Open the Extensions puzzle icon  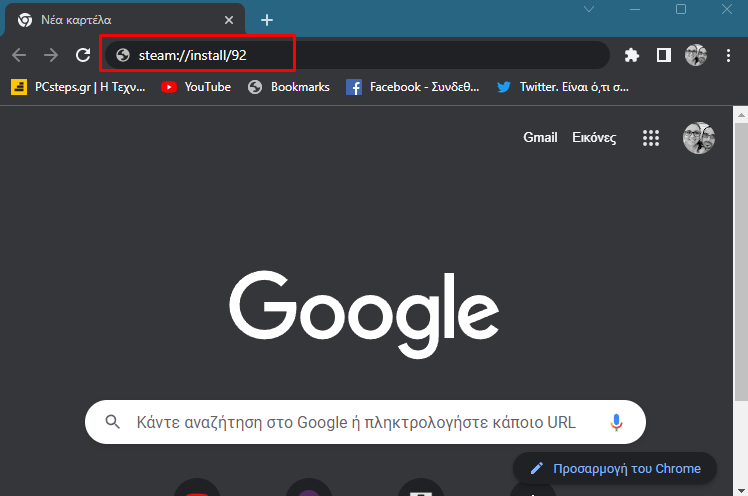(x=632, y=55)
